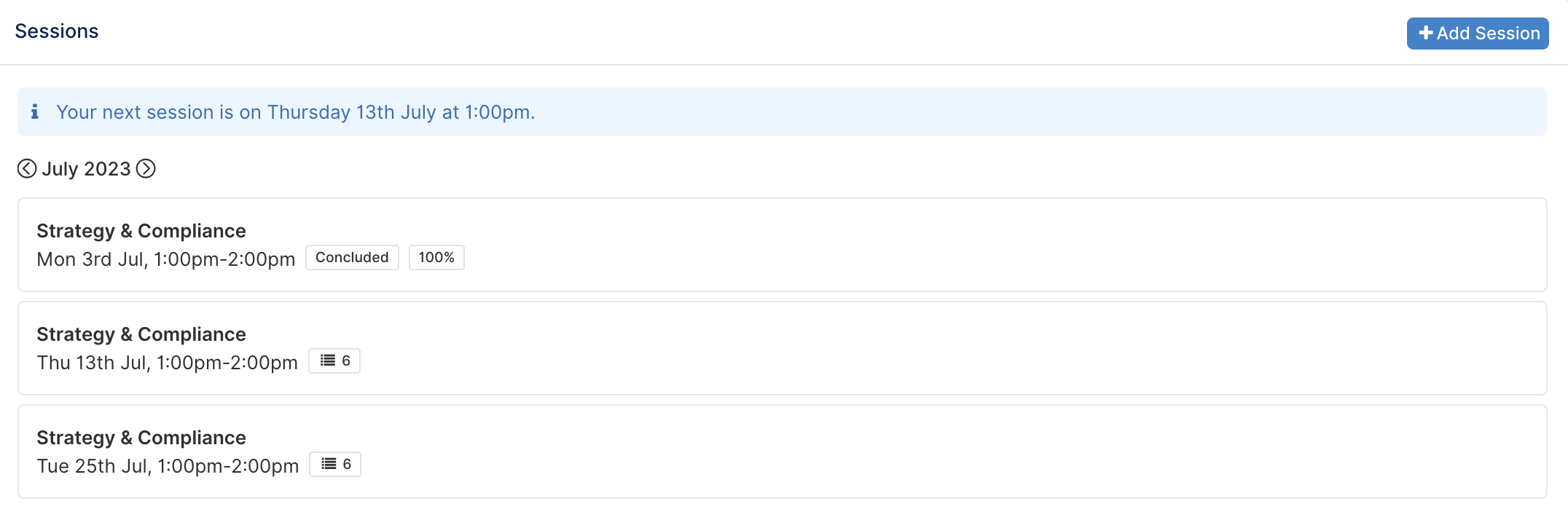Open Strategy & Compliance session on Mon 3rd Jul
Viewport: 1568px width, 520px height.
(783, 245)
